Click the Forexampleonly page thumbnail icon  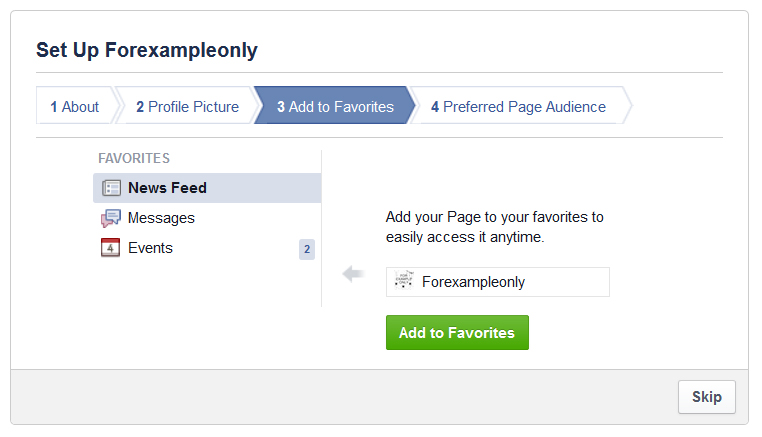[x=404, y=282]
